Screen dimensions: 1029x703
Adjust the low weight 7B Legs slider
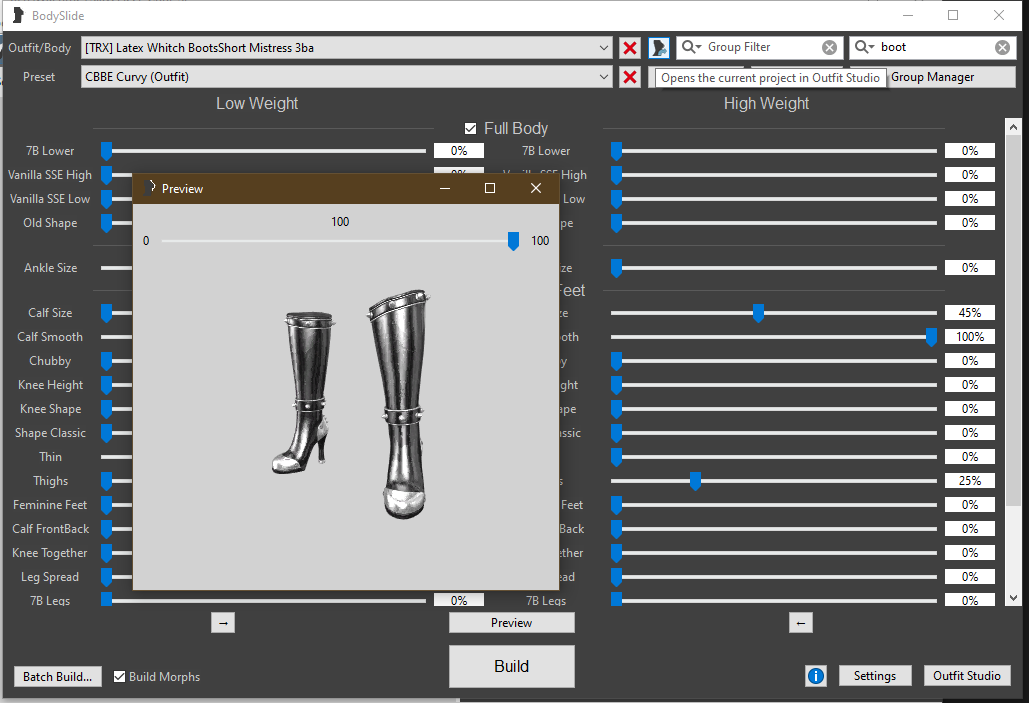[x=106, y=599]
